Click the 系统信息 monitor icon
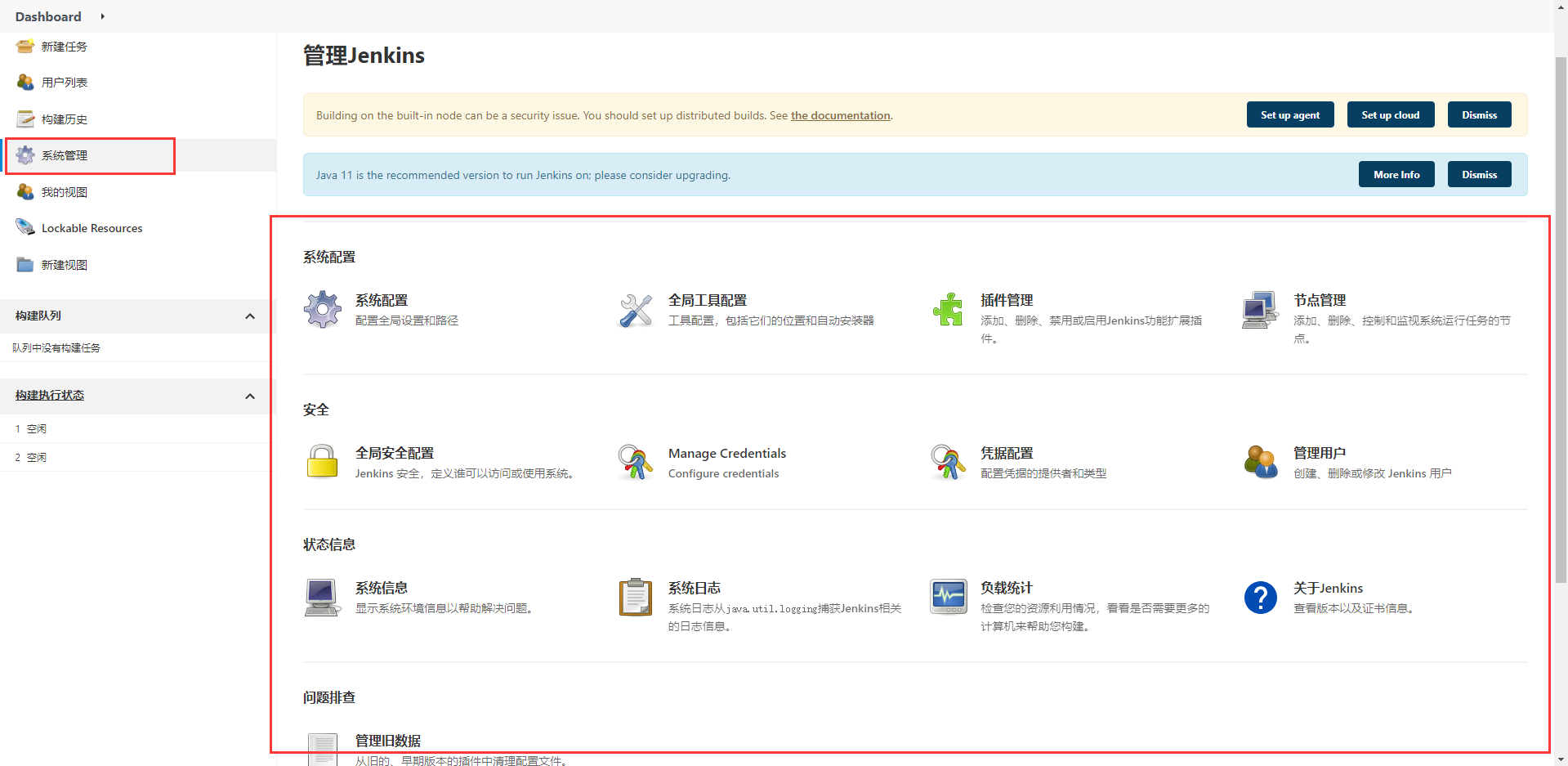This screenshot has height=766, width=1568. (x=323, y=598)
